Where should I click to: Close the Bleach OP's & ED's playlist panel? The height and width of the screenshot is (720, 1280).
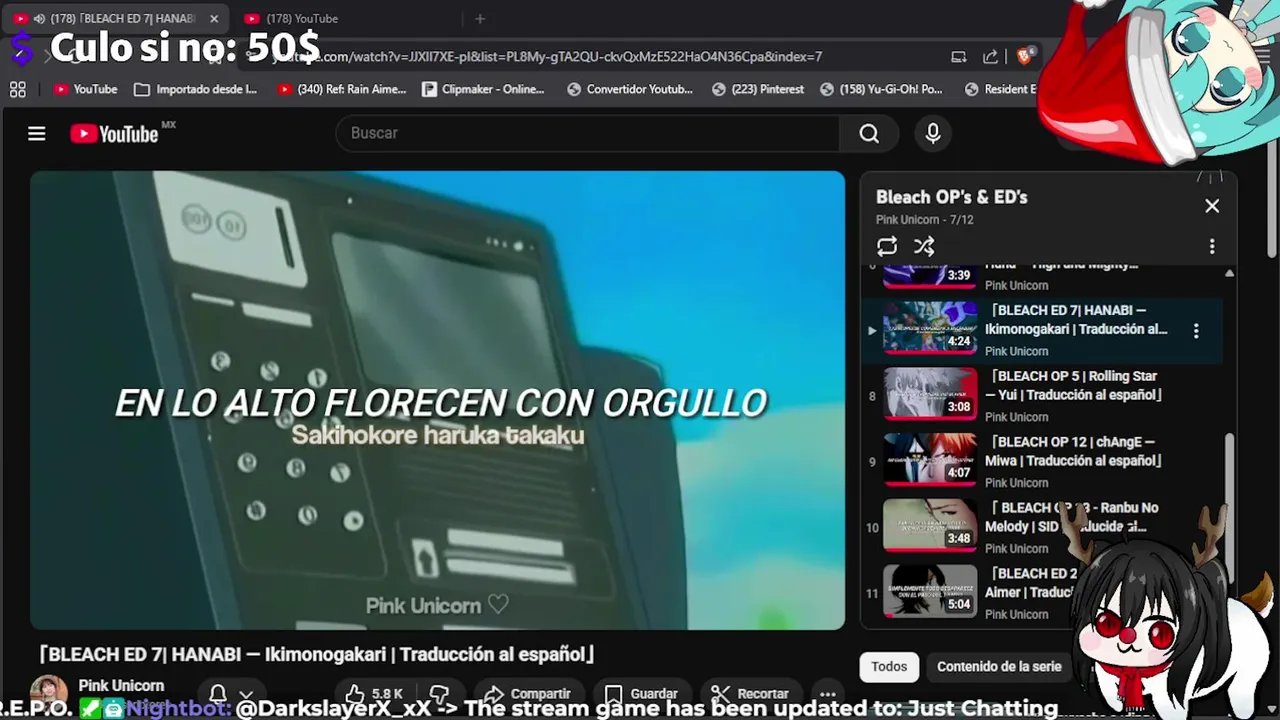point(1212,206)
